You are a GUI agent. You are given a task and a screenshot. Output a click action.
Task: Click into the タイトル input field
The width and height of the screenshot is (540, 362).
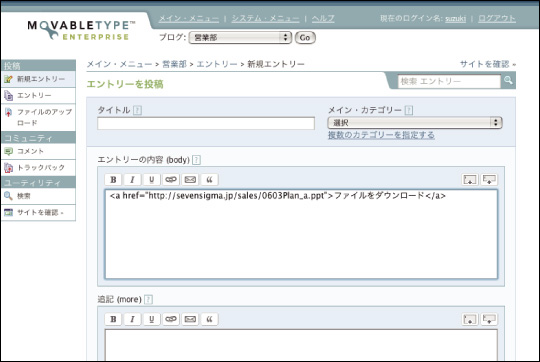[x=206, y=123]
